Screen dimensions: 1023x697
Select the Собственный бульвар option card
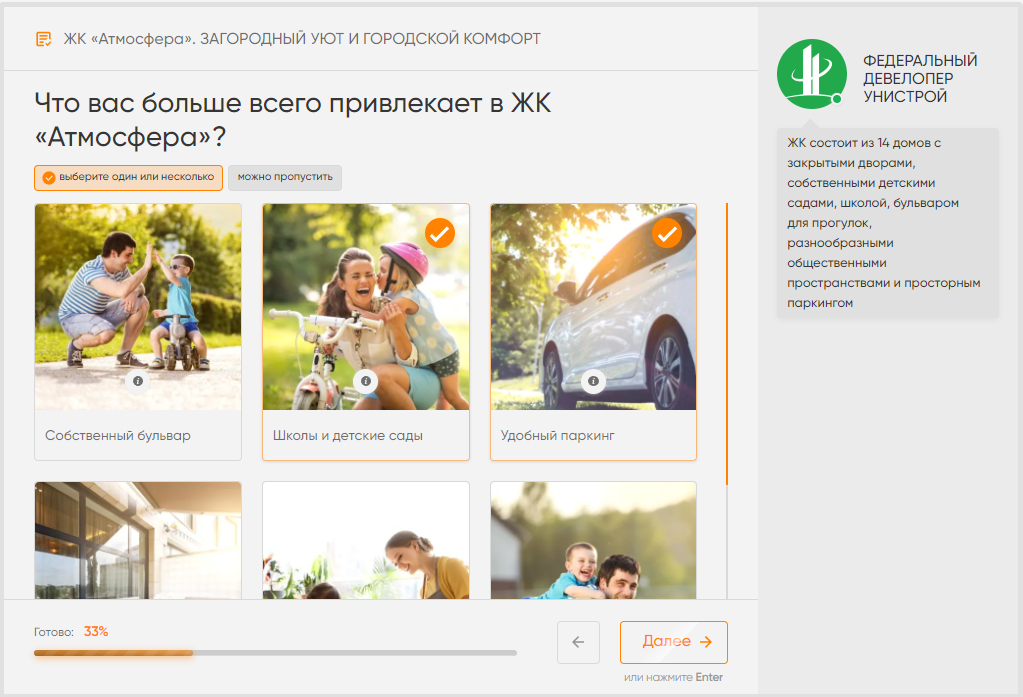[x=138, y=332]
